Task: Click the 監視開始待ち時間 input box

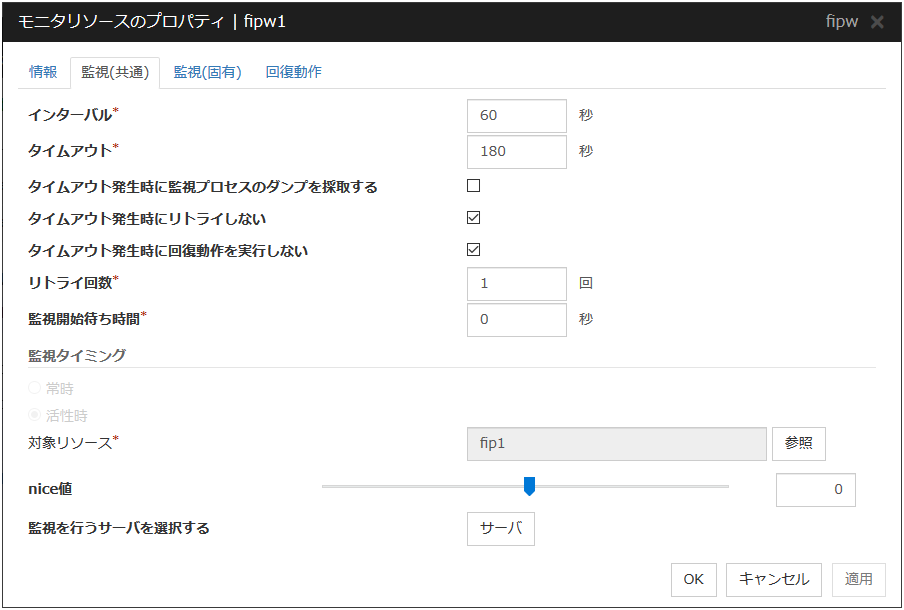Action: pyautogui.click(x=516, y=320)
